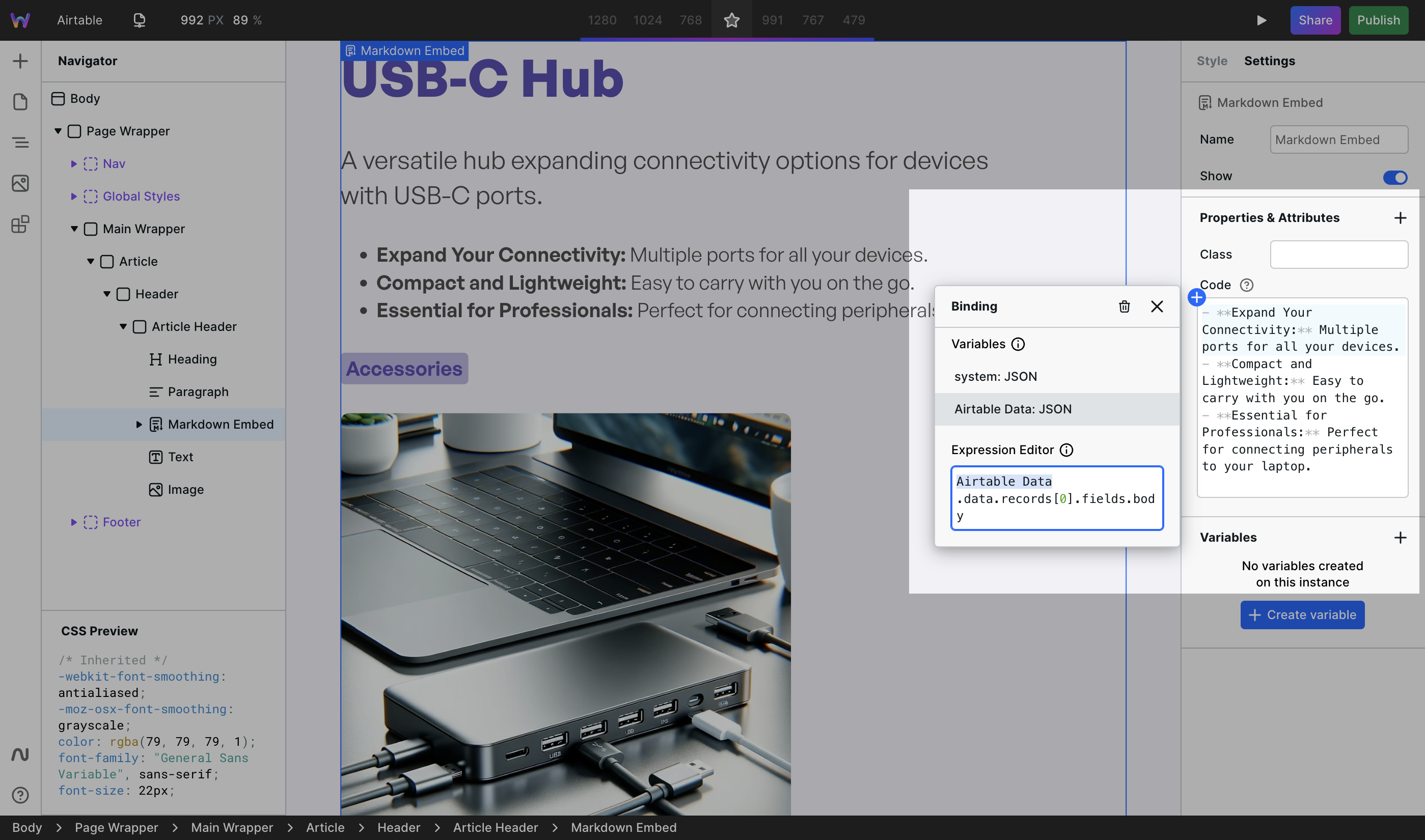Image resolution: width=1425 pixels, height=840 pixels.
Task: Switch to the Style tab
Action: click(x=1212, y=61)
